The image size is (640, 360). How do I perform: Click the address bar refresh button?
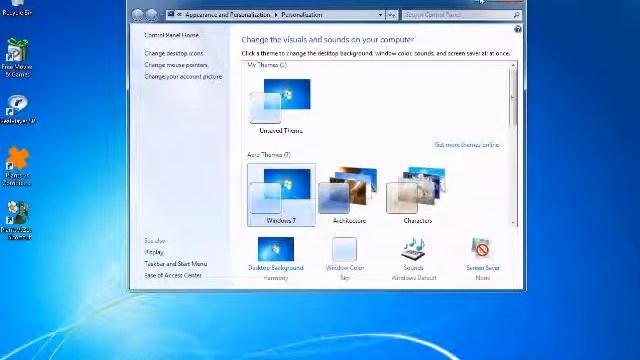click(391, 15)
